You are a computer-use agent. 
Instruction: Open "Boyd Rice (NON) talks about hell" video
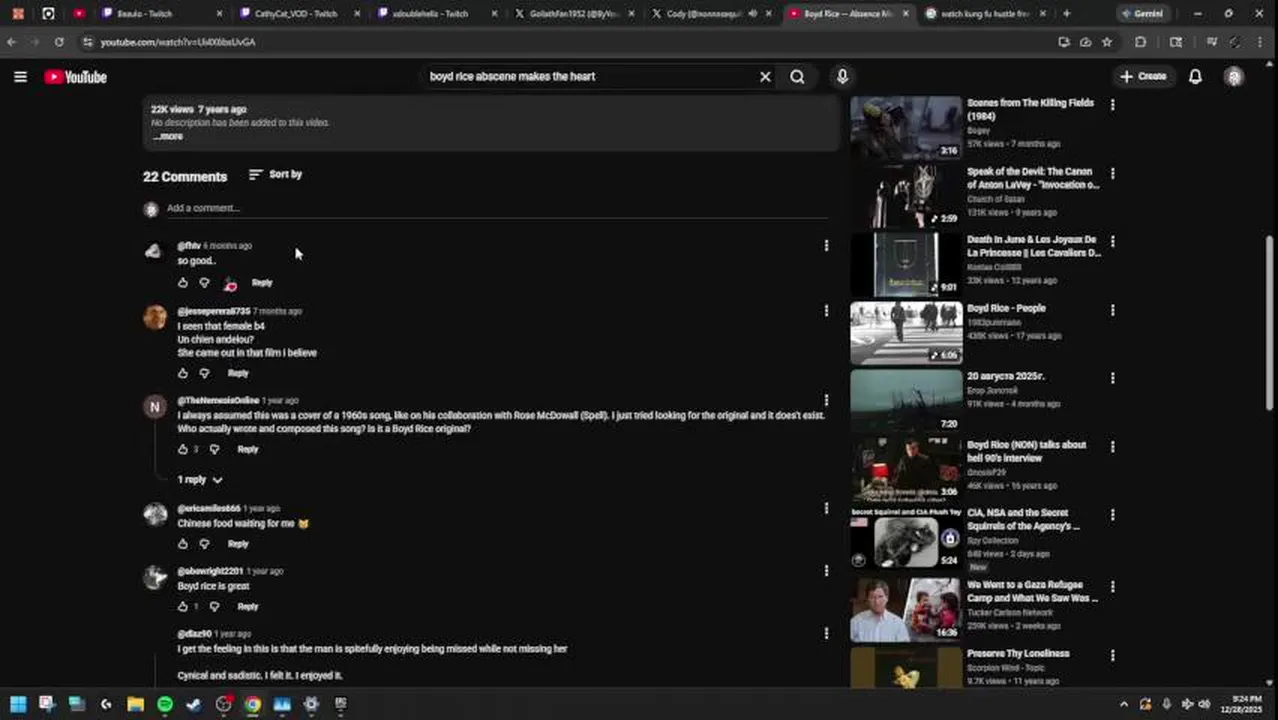coord(1027,451)
